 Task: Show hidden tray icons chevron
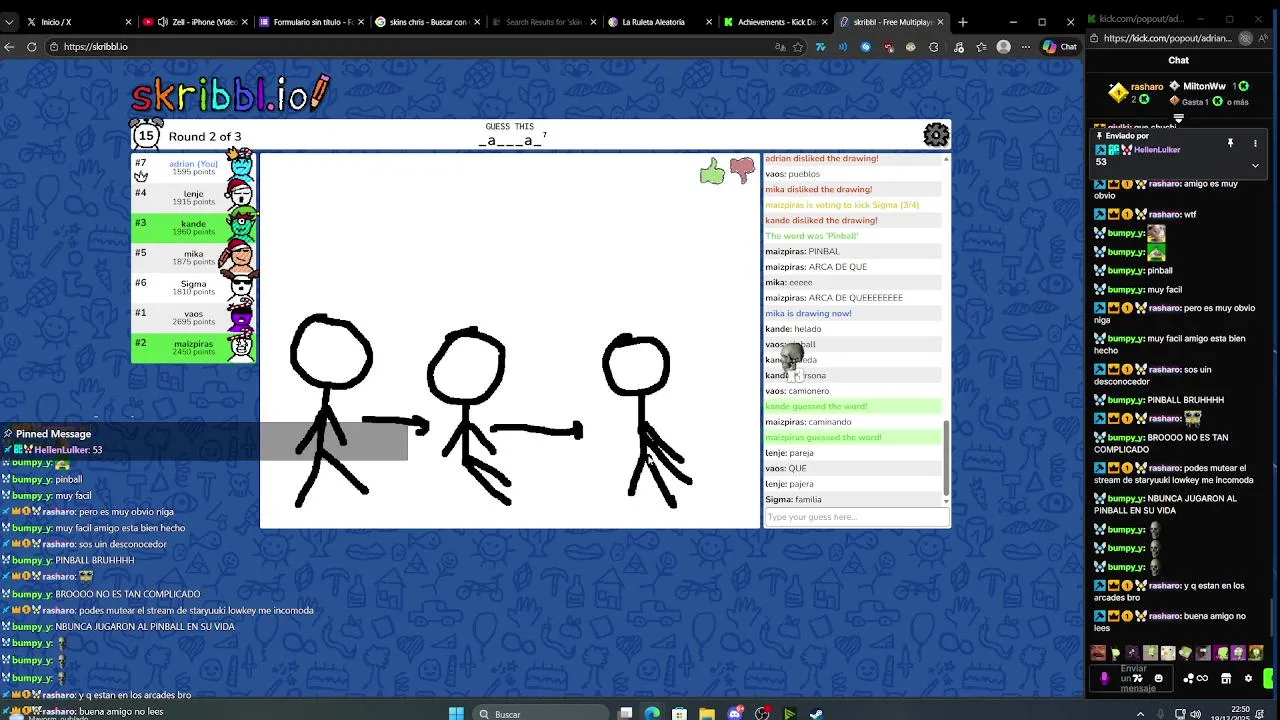point(1140,714)
